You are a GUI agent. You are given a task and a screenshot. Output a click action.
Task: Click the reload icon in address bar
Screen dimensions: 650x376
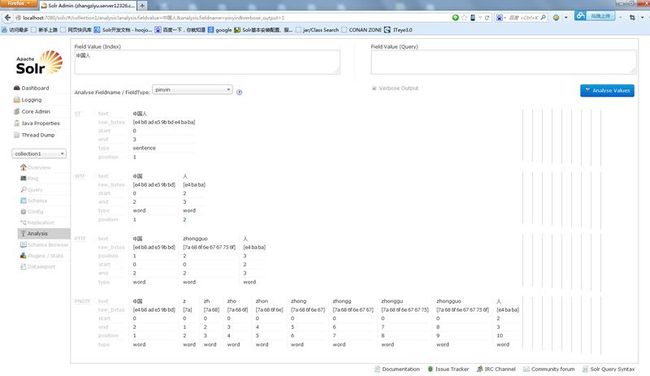pos(487,18)
